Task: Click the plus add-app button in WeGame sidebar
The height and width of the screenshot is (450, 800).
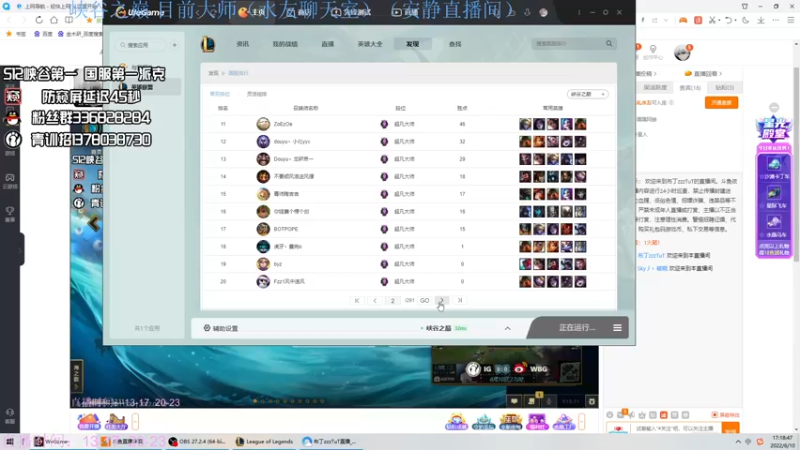Action: coord(174,45)
